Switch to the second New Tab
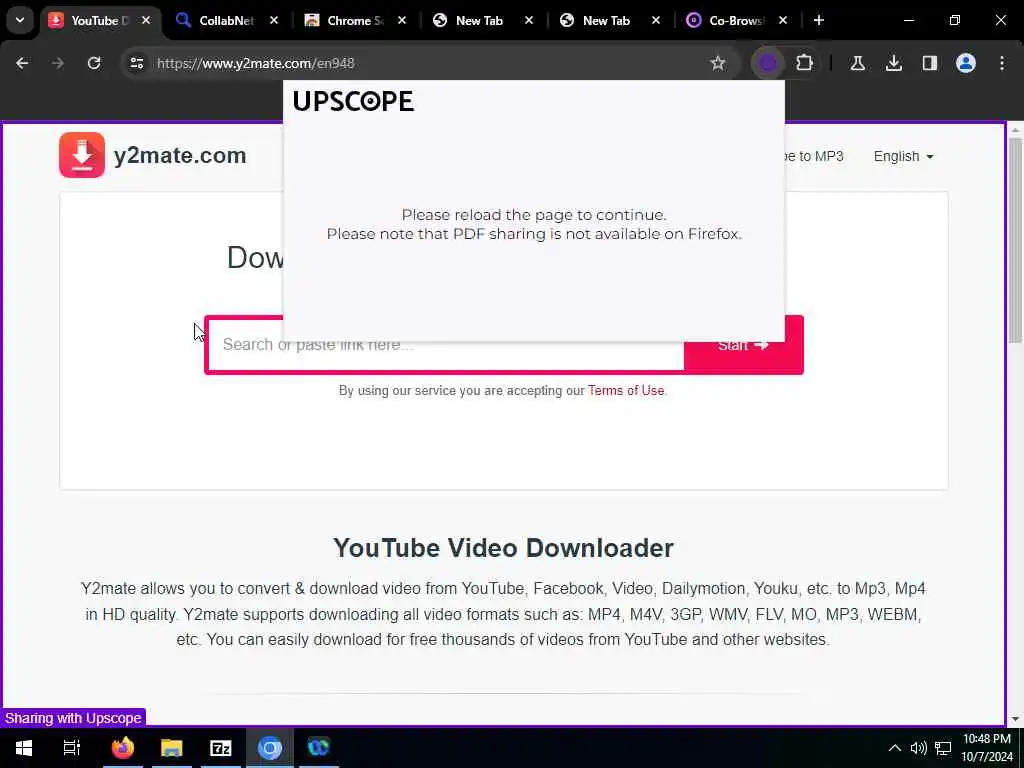Image resolution: width=1024 pixels, height=768 pixels. 605,21
